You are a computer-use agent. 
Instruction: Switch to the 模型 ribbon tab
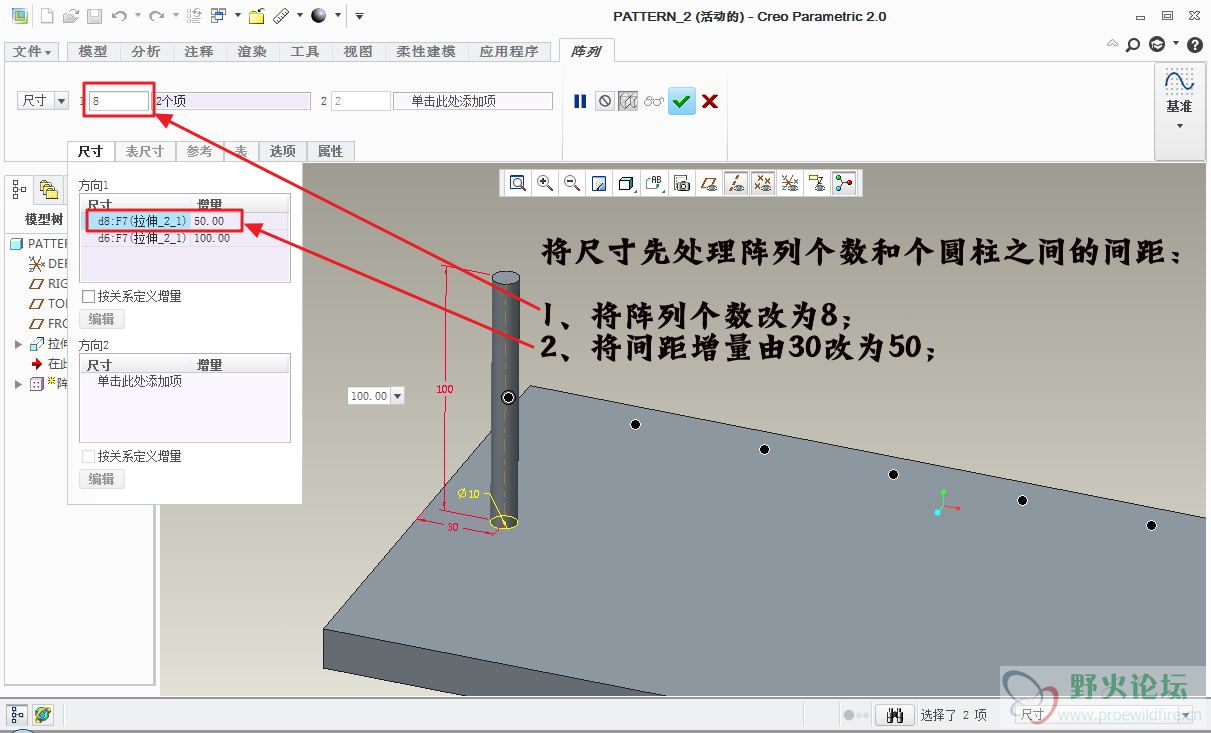click(92, 51)
